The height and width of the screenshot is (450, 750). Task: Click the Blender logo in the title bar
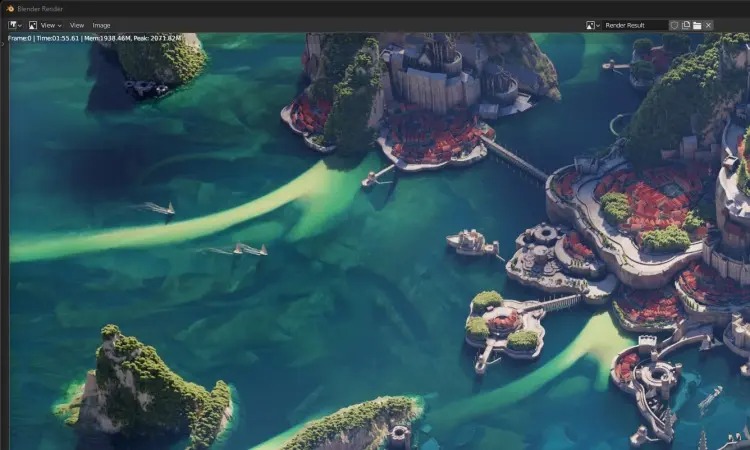point(10,9)
